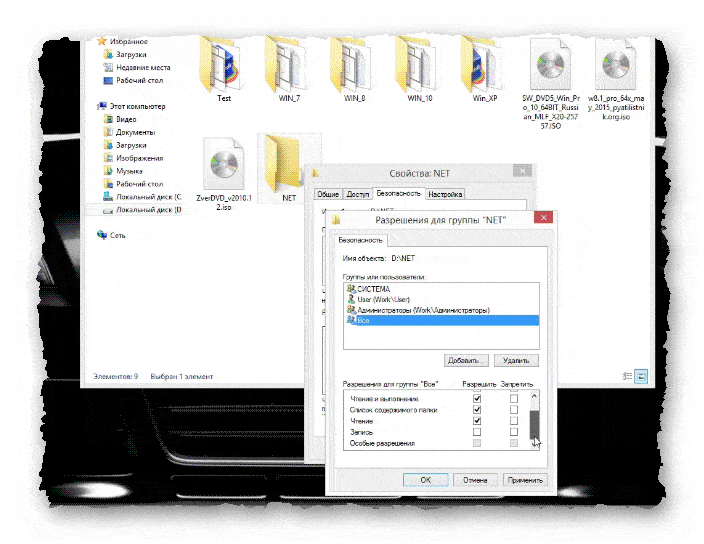
Task: Click the Сеть network icon
Action: [102, 235]
